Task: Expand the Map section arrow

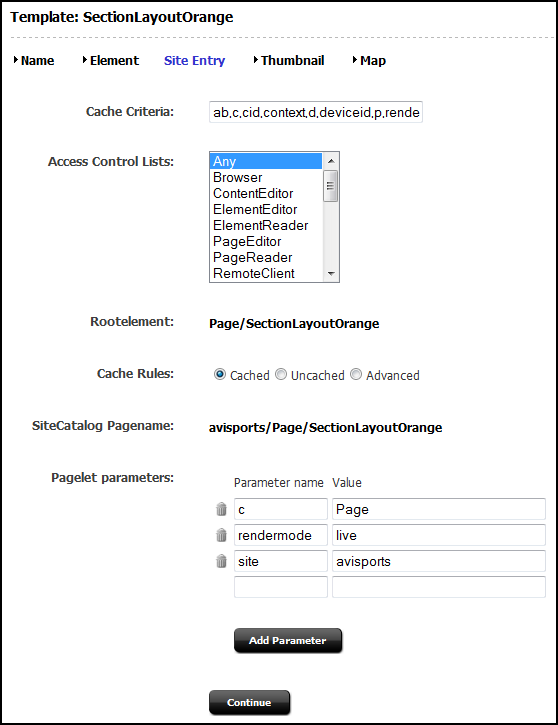Action: tap(355, 60)
